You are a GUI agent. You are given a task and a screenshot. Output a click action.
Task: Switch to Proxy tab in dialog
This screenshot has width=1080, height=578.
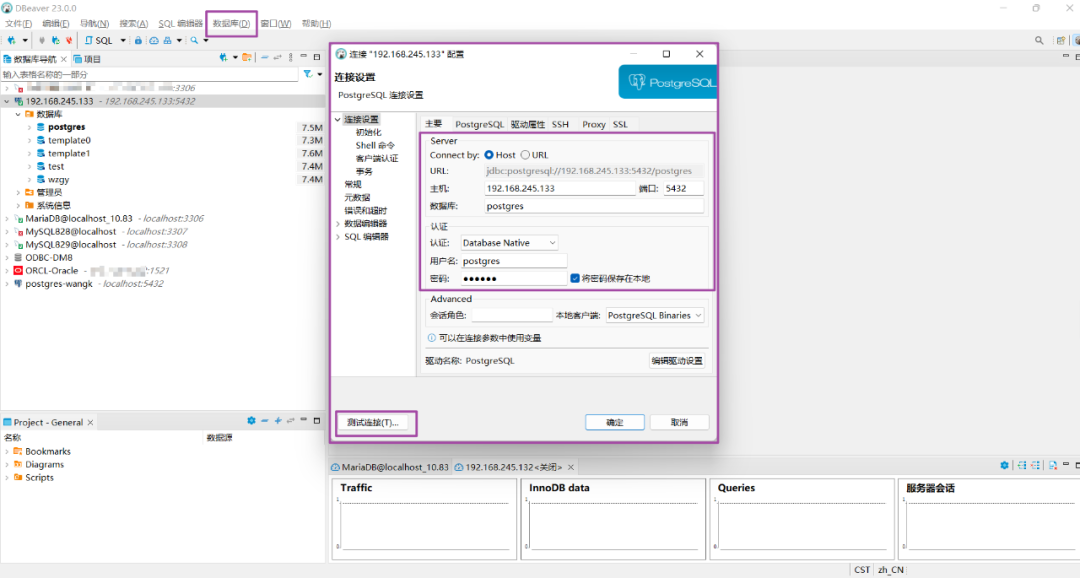[x=593, y=124]
